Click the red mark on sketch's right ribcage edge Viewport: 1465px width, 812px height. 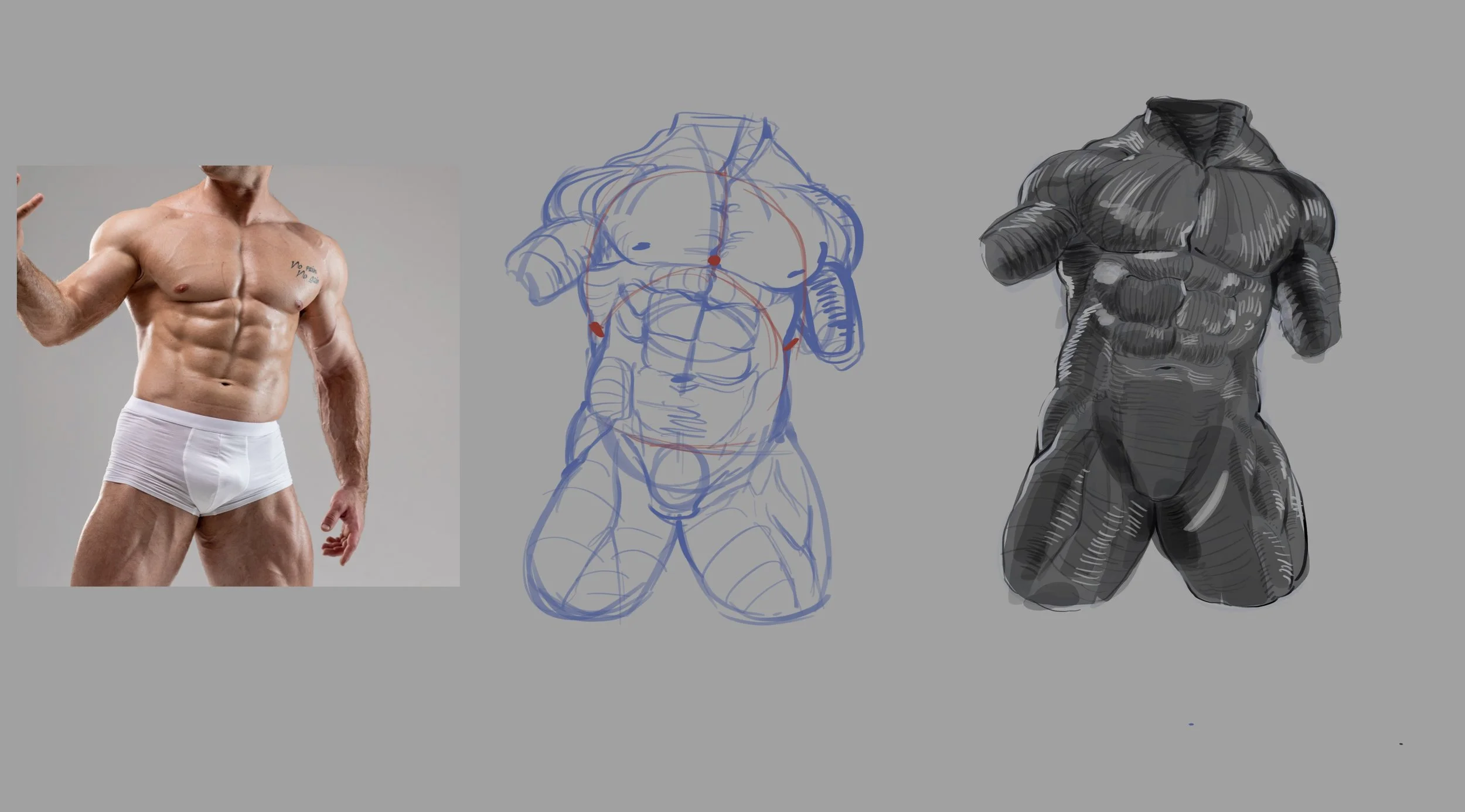point(790,344)
